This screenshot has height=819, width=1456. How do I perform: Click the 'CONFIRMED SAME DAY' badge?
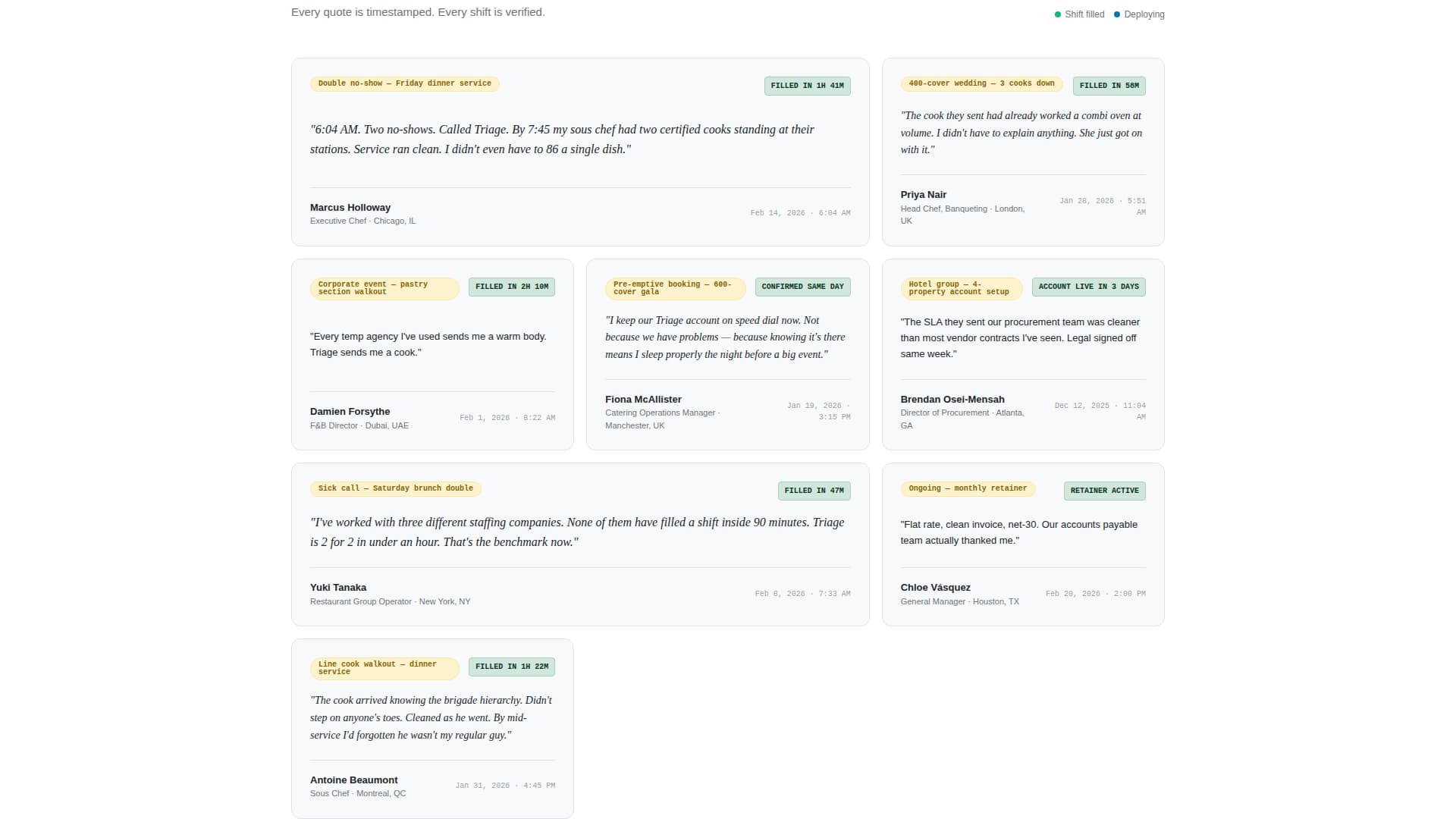pyautogui.click(x=803, y=287)
